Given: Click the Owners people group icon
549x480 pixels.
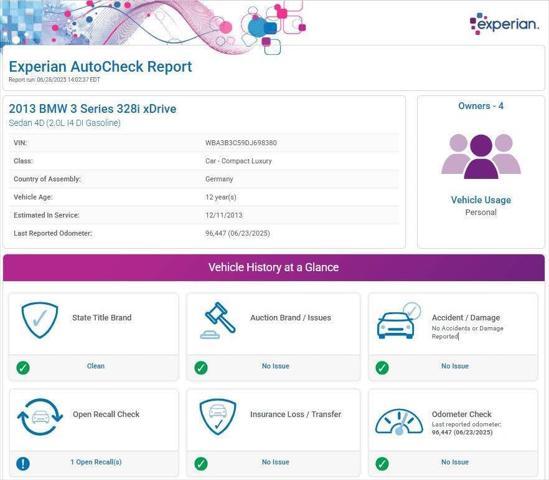Looking at the screenshot, I should (x=481, y=156).
